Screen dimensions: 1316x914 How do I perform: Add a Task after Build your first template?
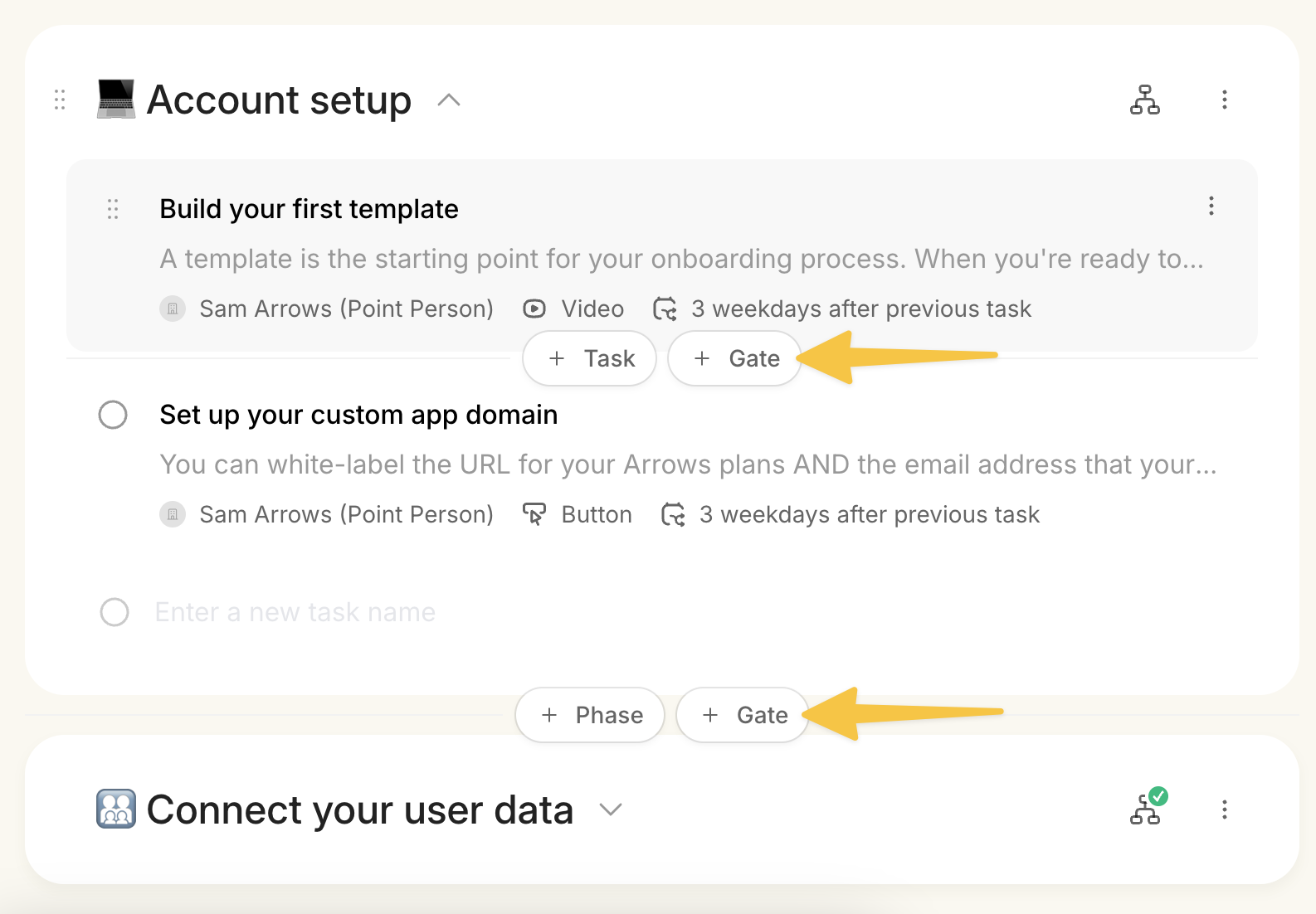coord(589,358)
